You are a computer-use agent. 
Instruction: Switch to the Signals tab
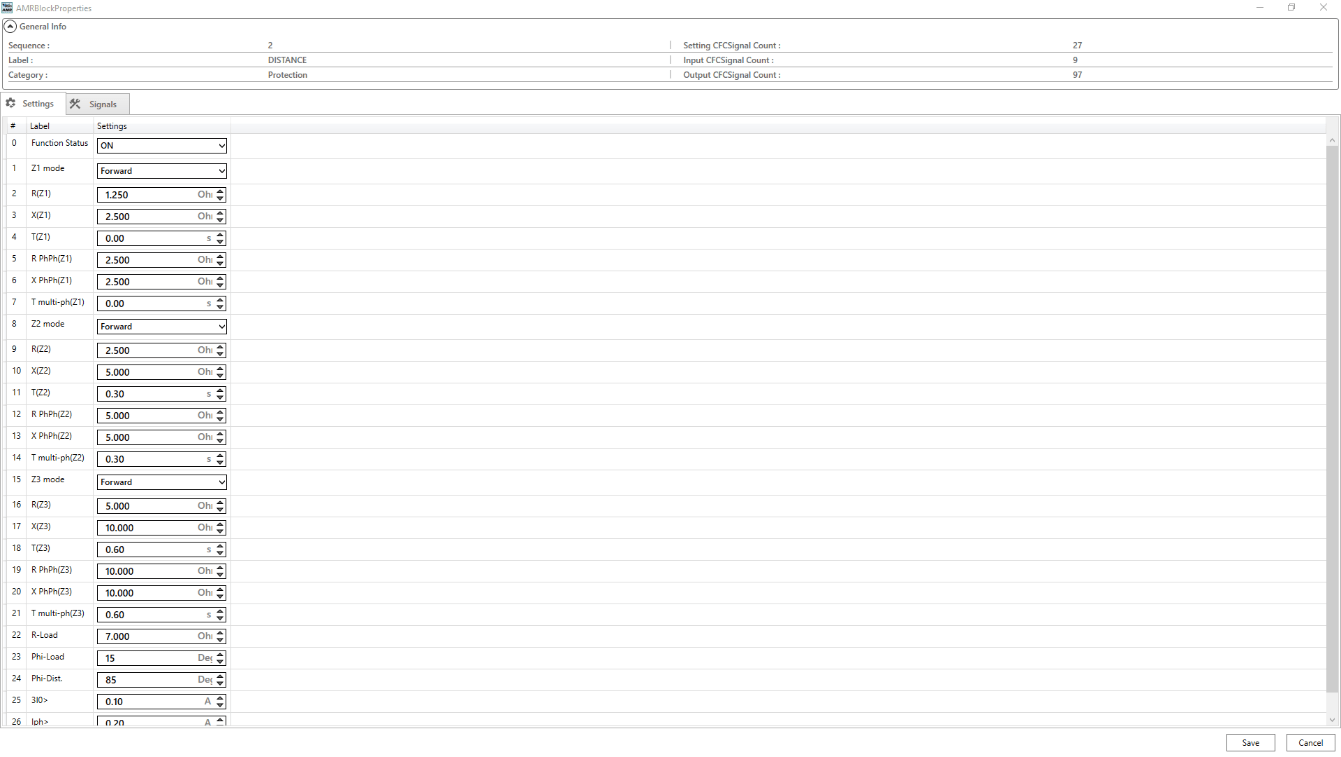click(98, 104)
